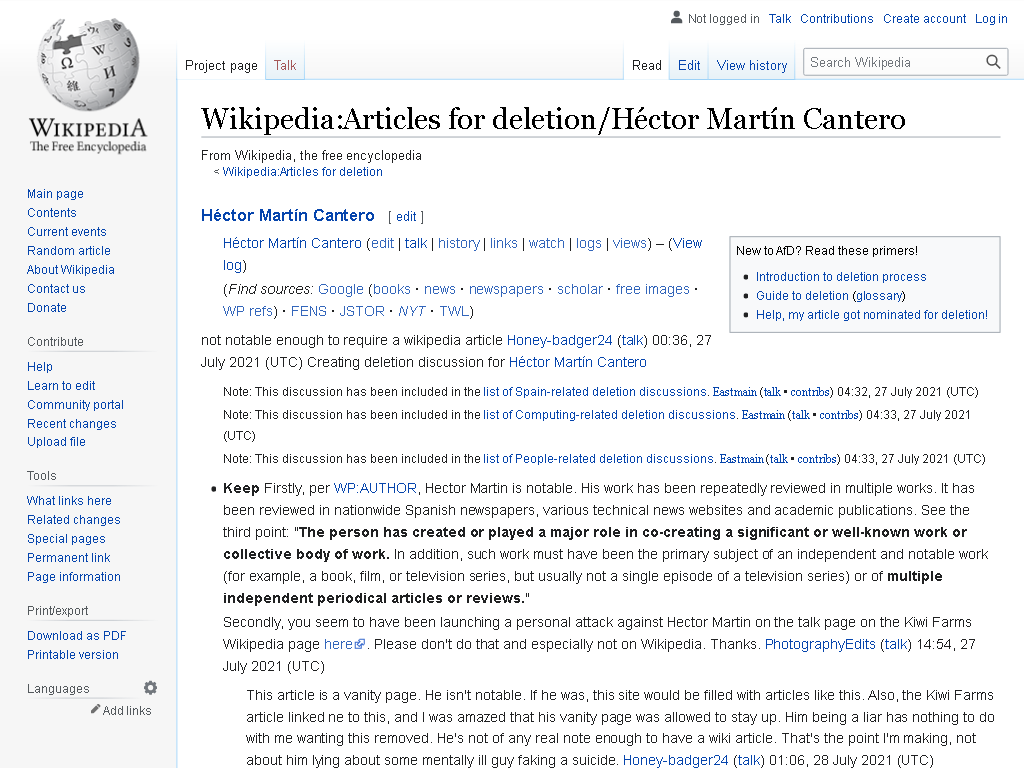This screenshot has height=768, width=1024.
Task: Click the article 'history' link
Action: 458,243
